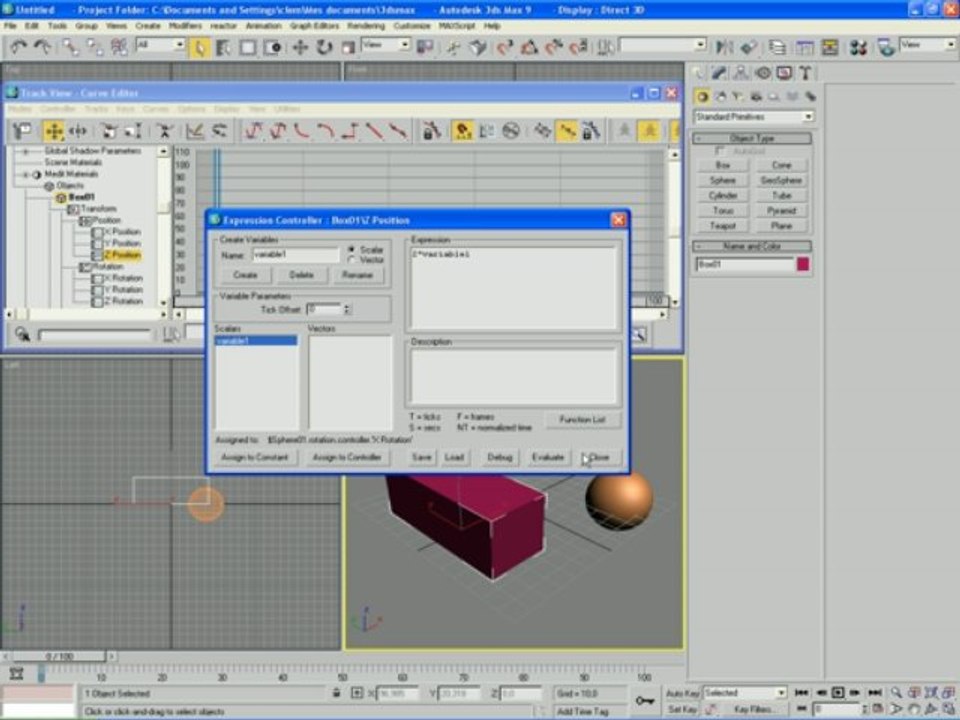The height and width of the screenshot is (720, 960).
Task: Switch to the Modify command panel
Action: (x=719, y=73)
